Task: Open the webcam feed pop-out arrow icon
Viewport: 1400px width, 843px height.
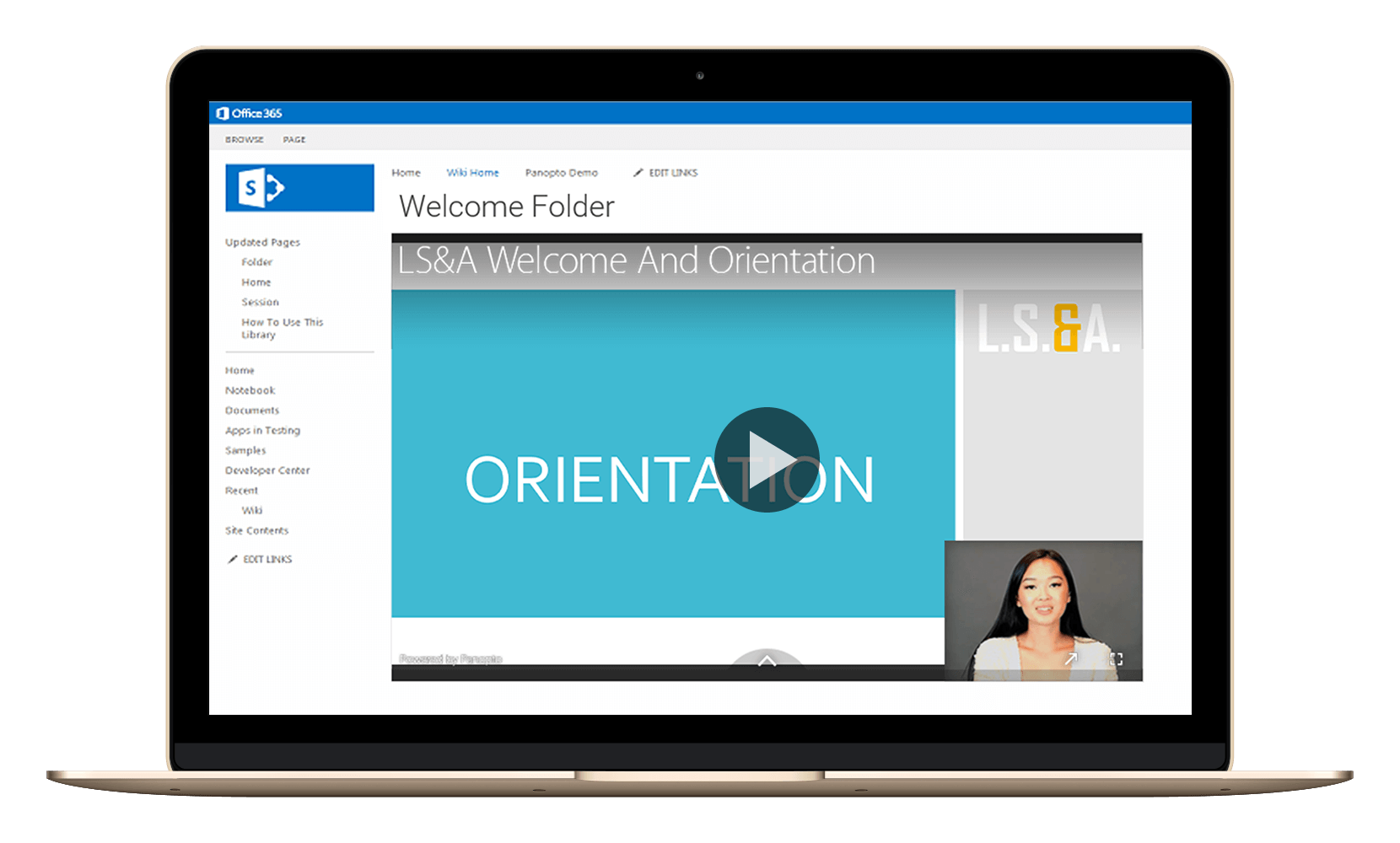Action: pos(1072,658)
